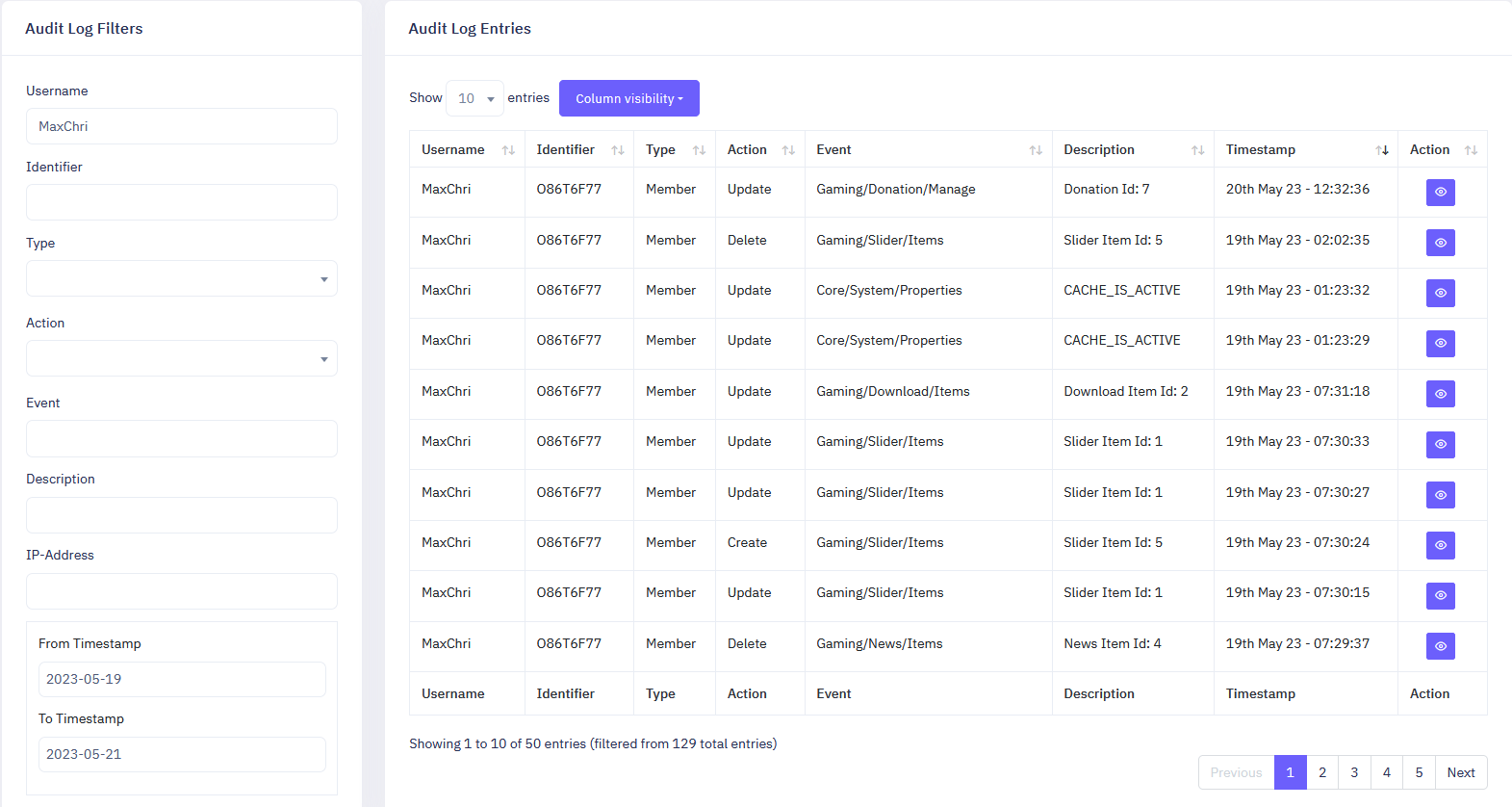View details of News Item Id: 4 entry
1512x807 pixels.
tap(1440, 646)
